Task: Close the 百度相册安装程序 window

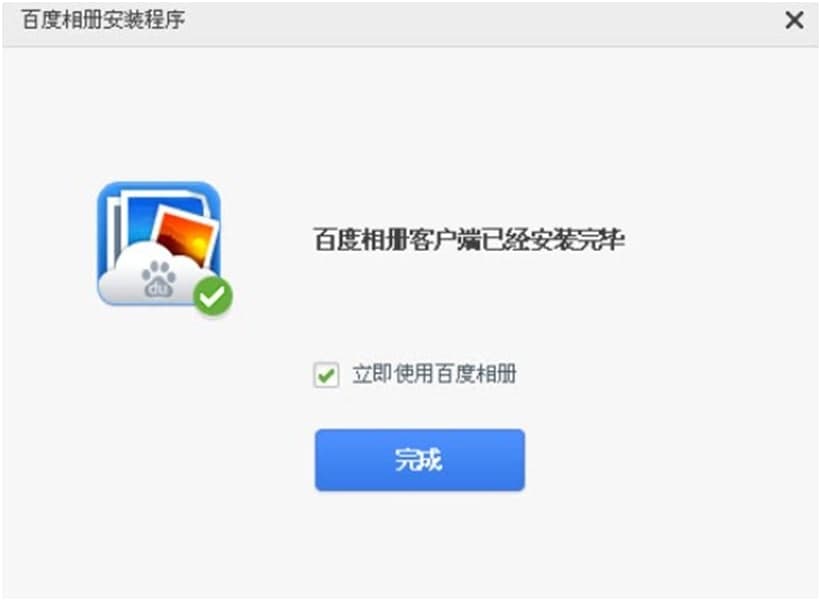Action: click(794, 20)
